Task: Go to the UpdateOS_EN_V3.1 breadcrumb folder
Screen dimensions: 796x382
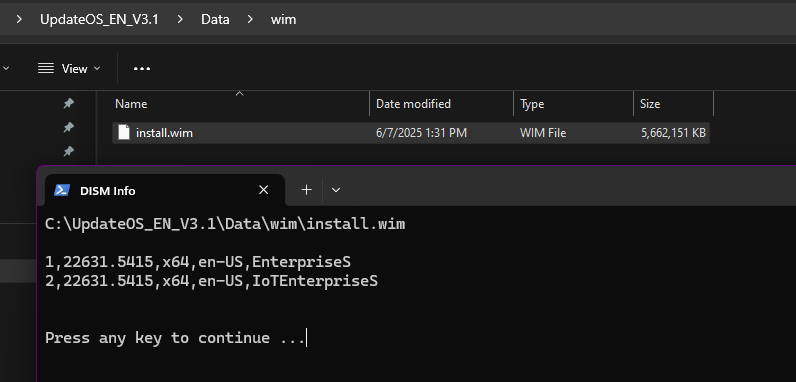Action: tap(100, 20)
